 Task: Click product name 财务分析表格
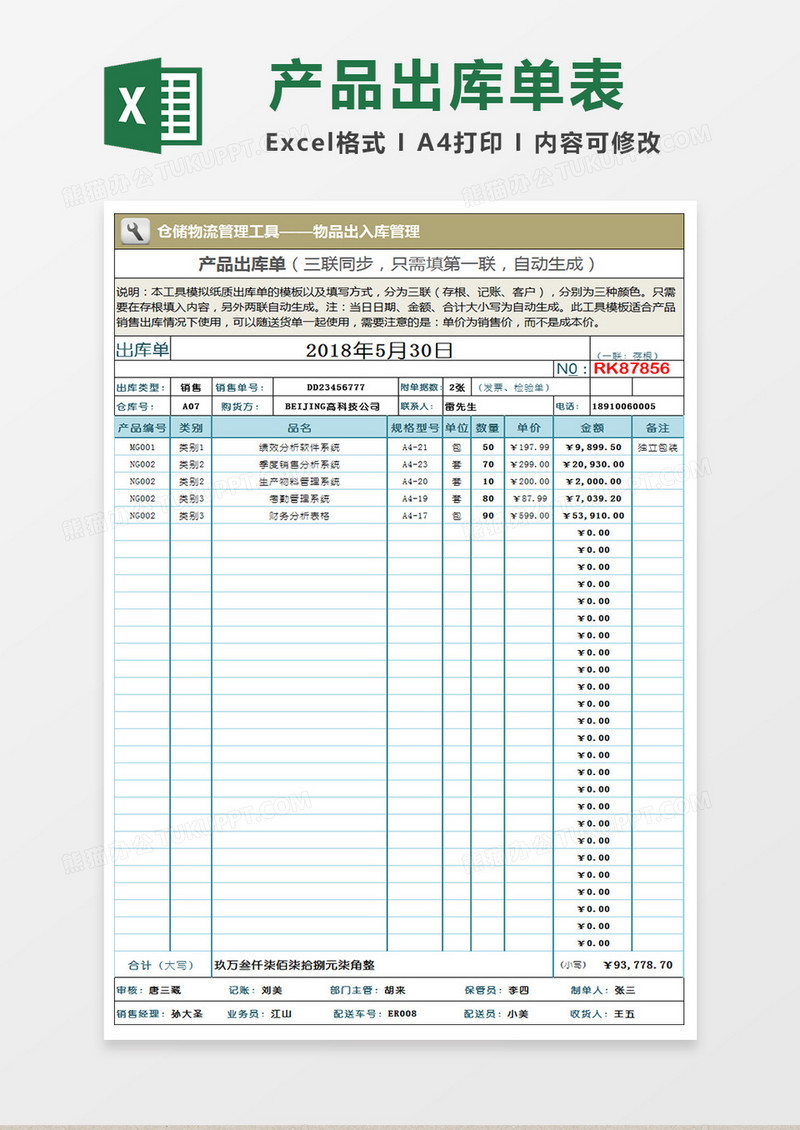[x=299, y=516]
